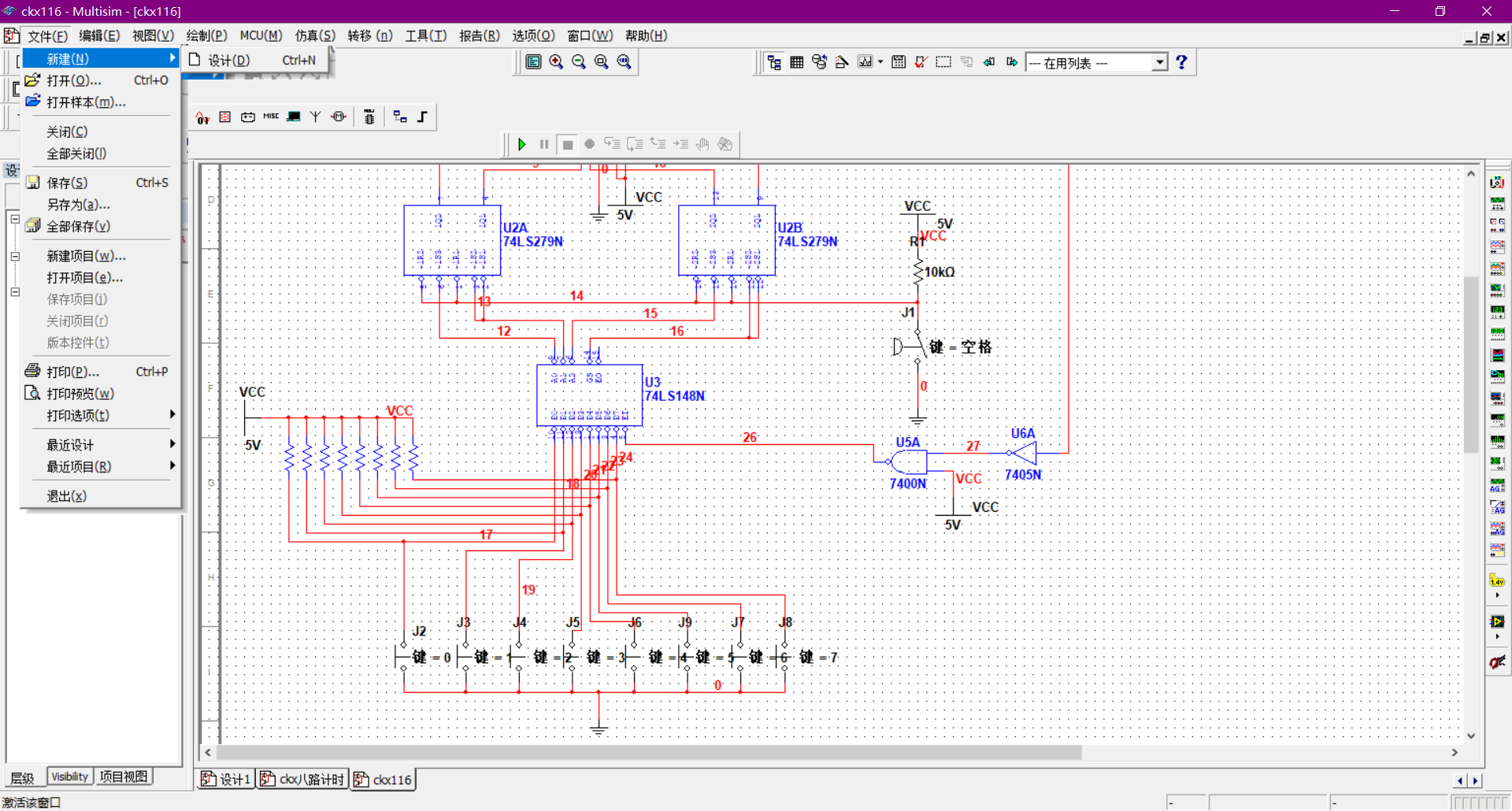Select 打印(P)... menu entry
The width and height of the screenshot is (1512, 811).
(x=101, y=372)
